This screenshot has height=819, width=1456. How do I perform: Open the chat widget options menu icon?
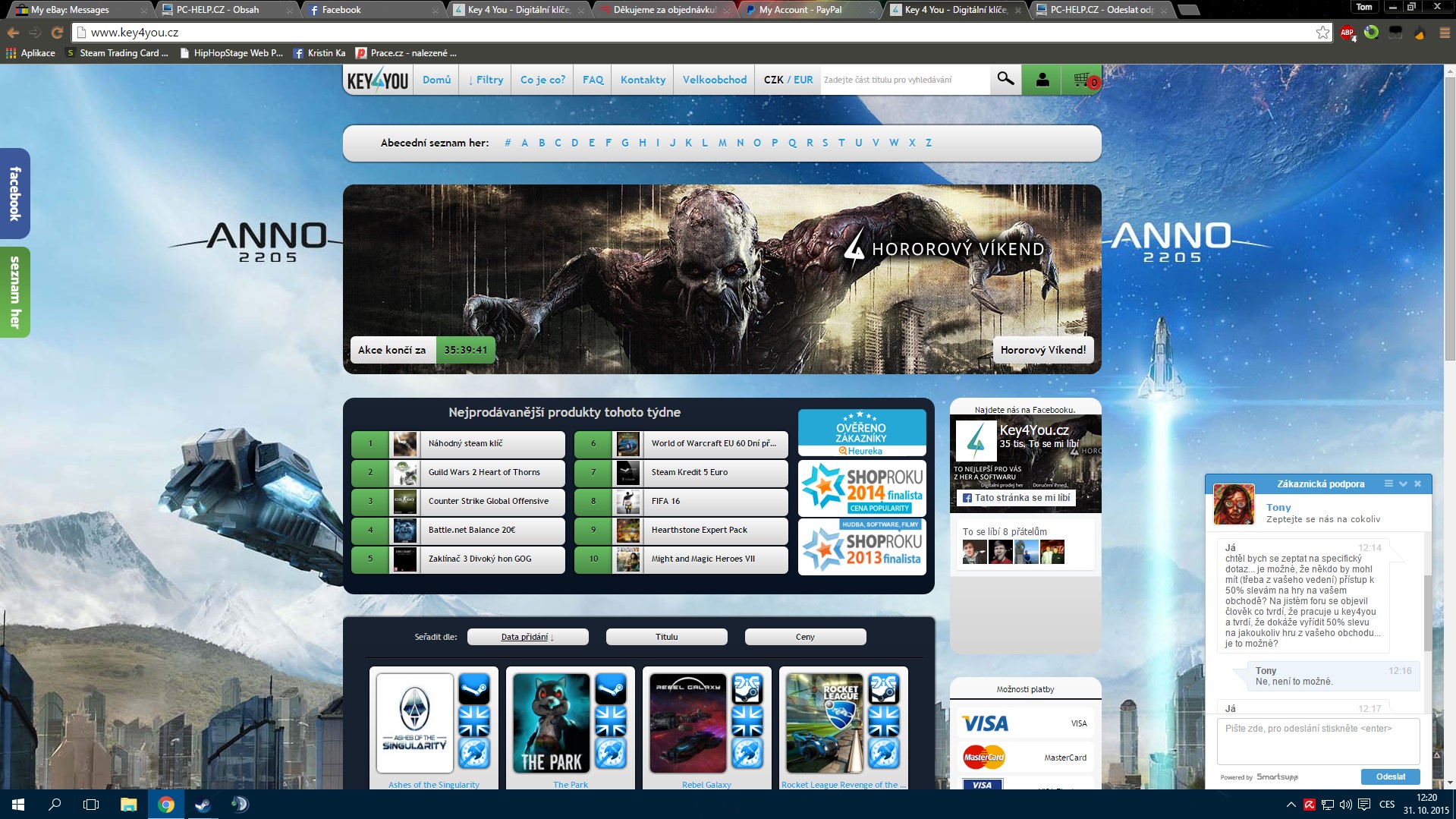tap(1388, 484)
